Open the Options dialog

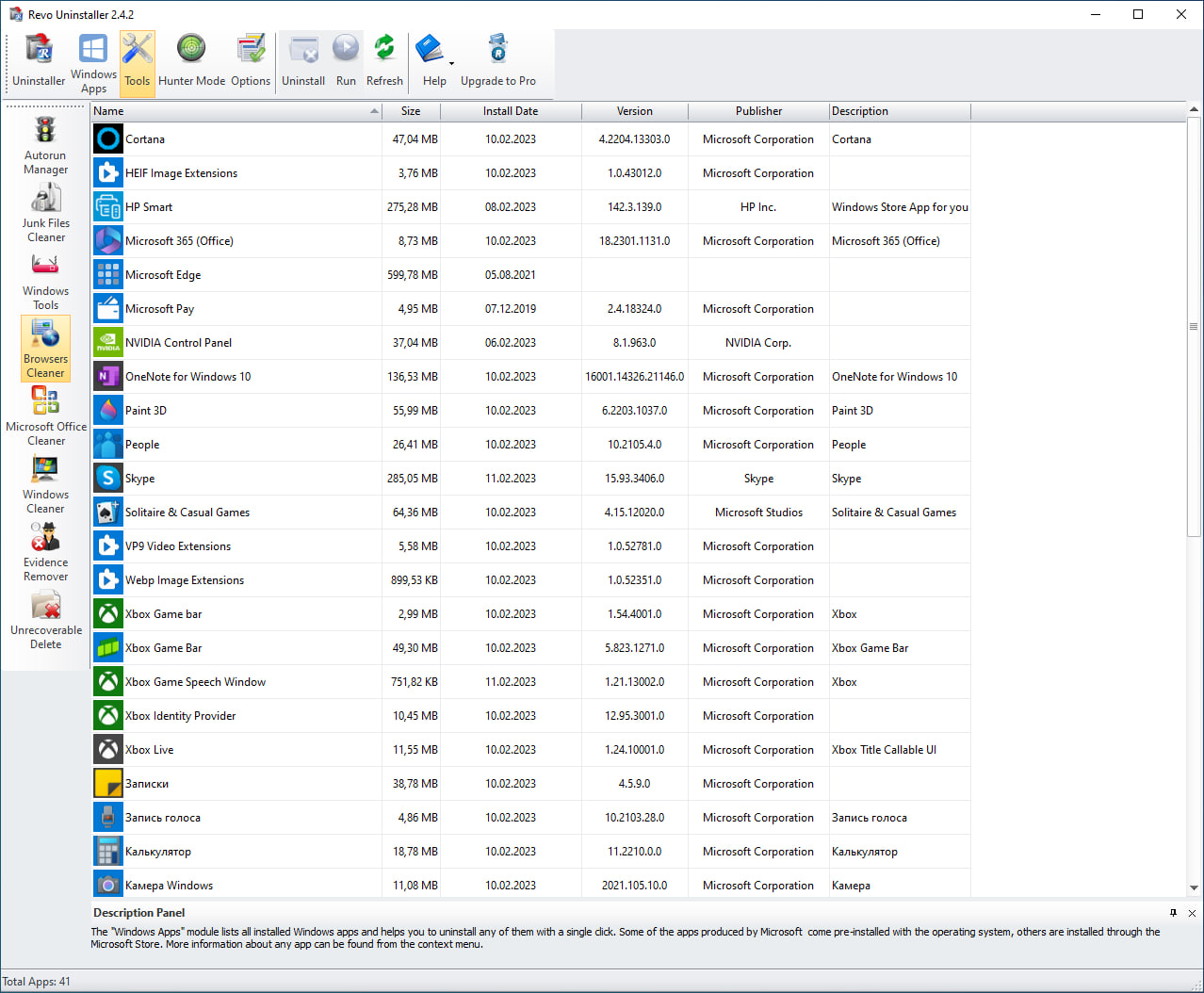(x=251, y=62)
